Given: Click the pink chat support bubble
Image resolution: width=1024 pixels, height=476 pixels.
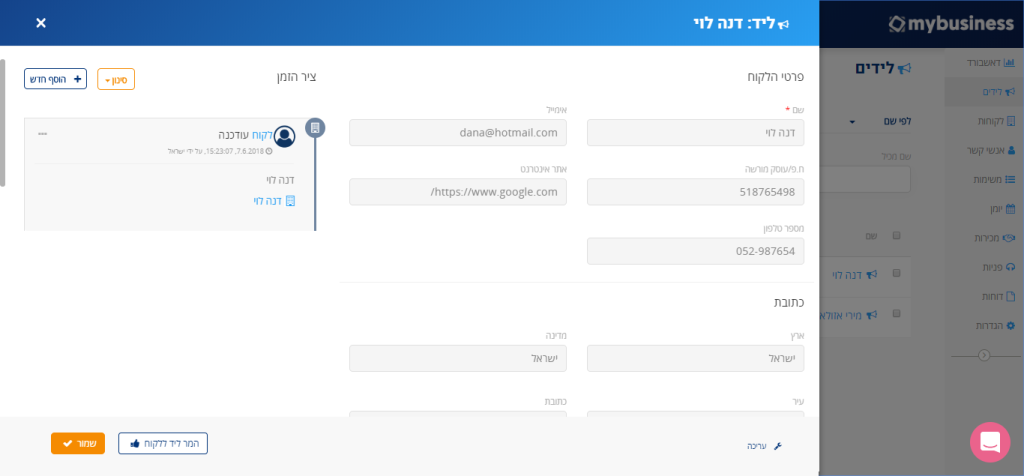Looking at the screenshot, I should pos(990,442).
